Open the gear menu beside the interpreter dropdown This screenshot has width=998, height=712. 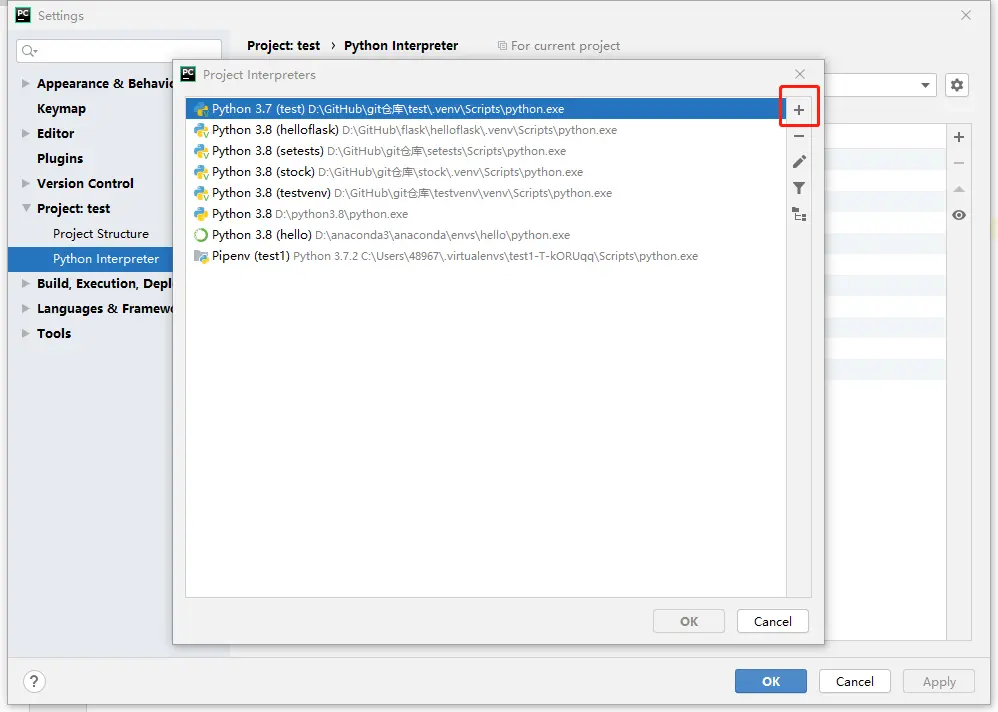coord(957,85)
